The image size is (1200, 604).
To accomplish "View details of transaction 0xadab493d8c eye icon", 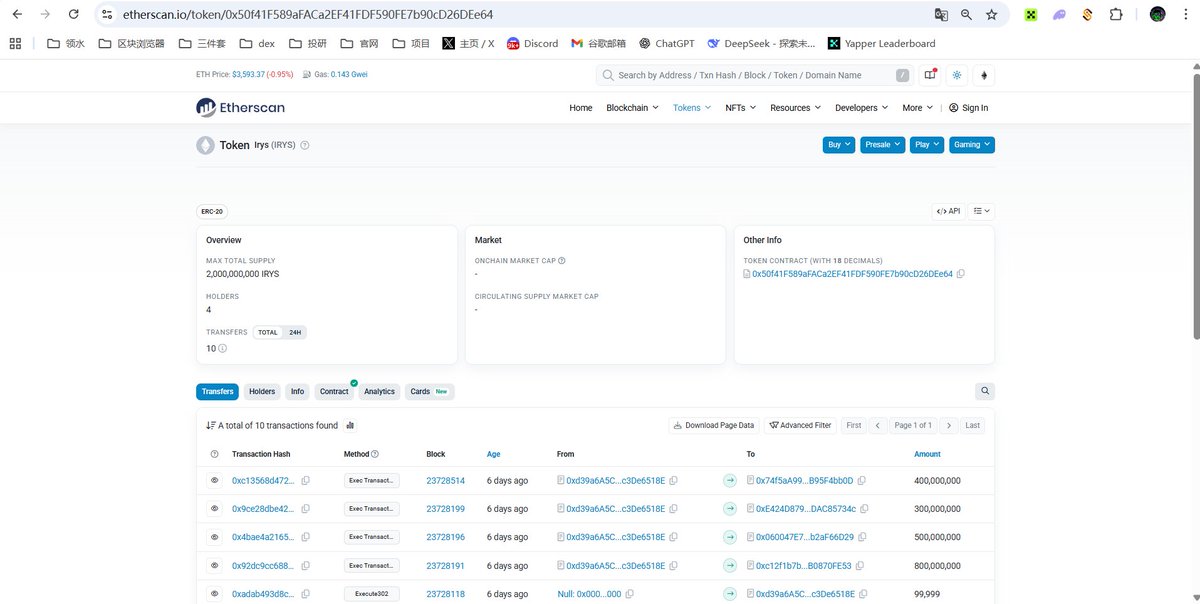I will 214,593.
